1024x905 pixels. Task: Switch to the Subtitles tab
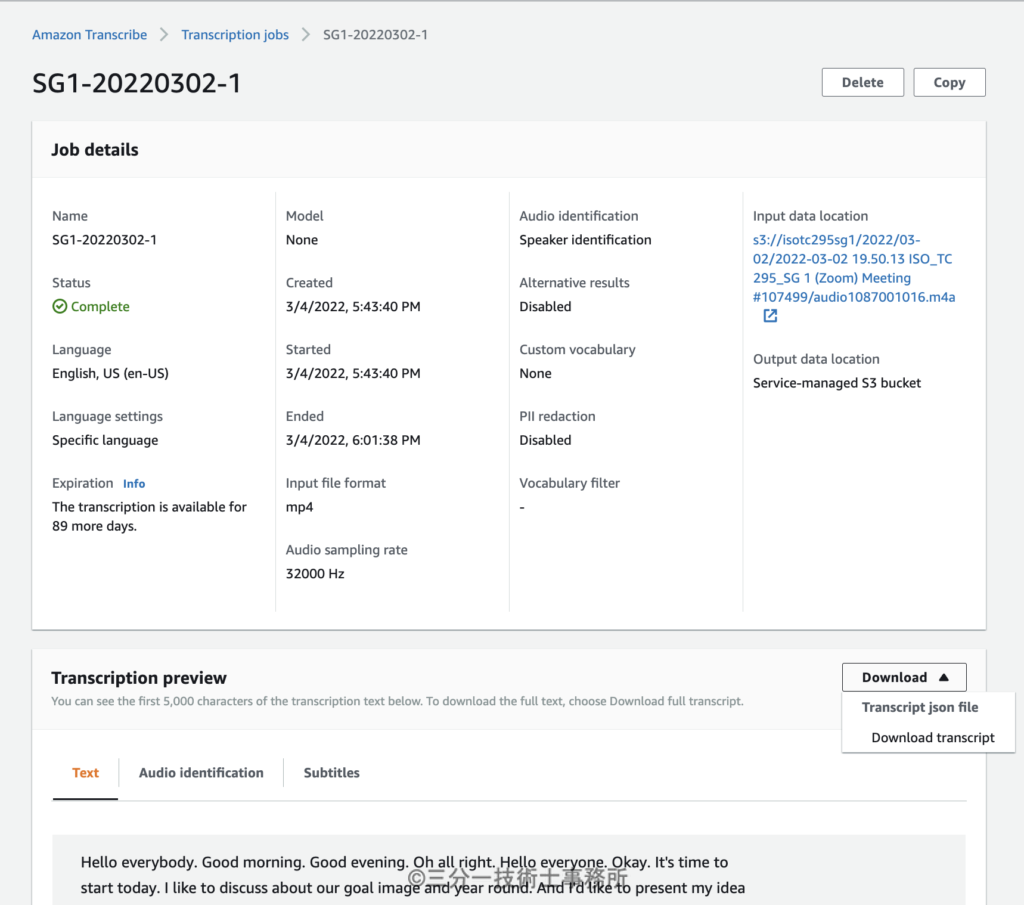click(x=332, y=772)
